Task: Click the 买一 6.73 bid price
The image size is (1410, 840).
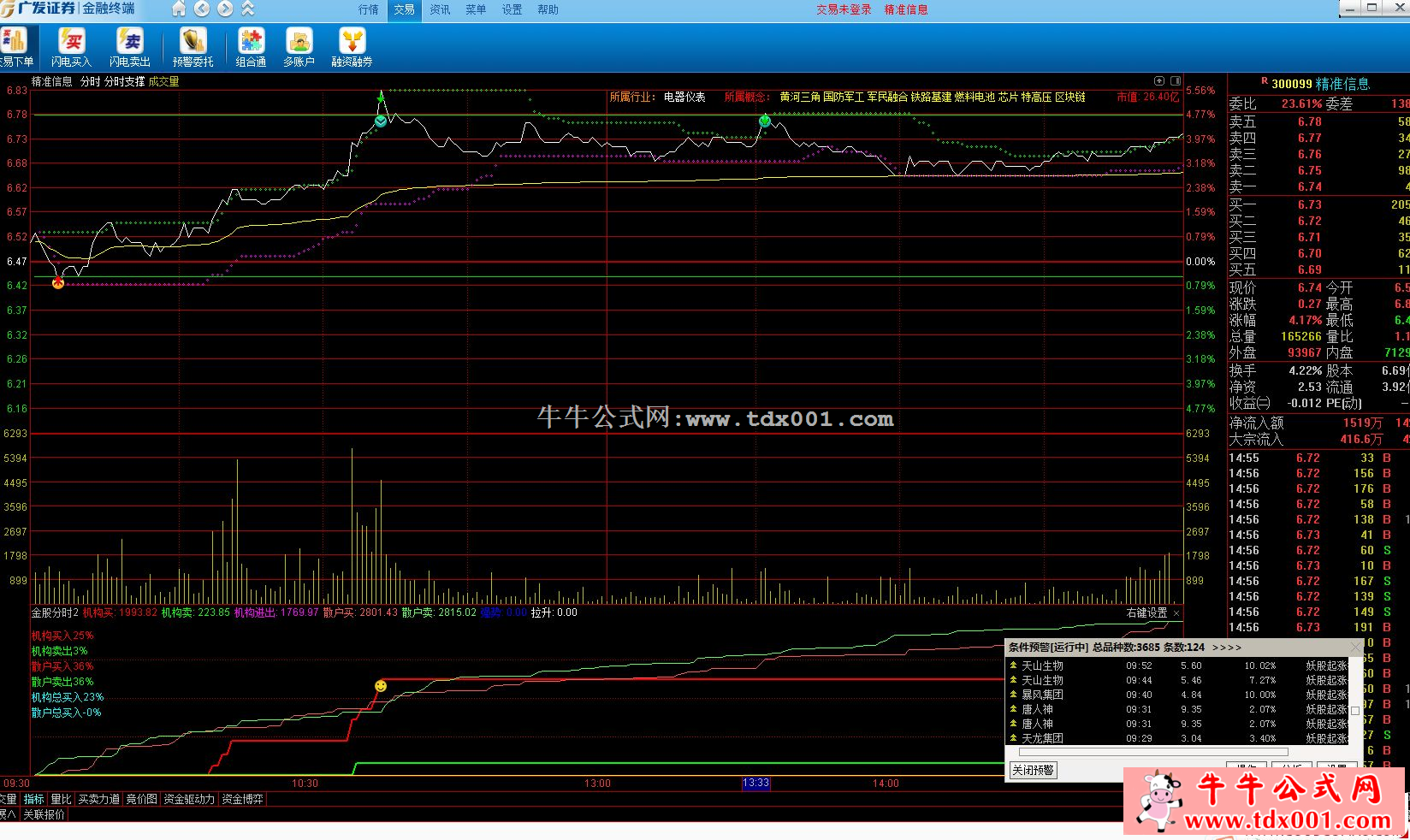Action: 1309,204
